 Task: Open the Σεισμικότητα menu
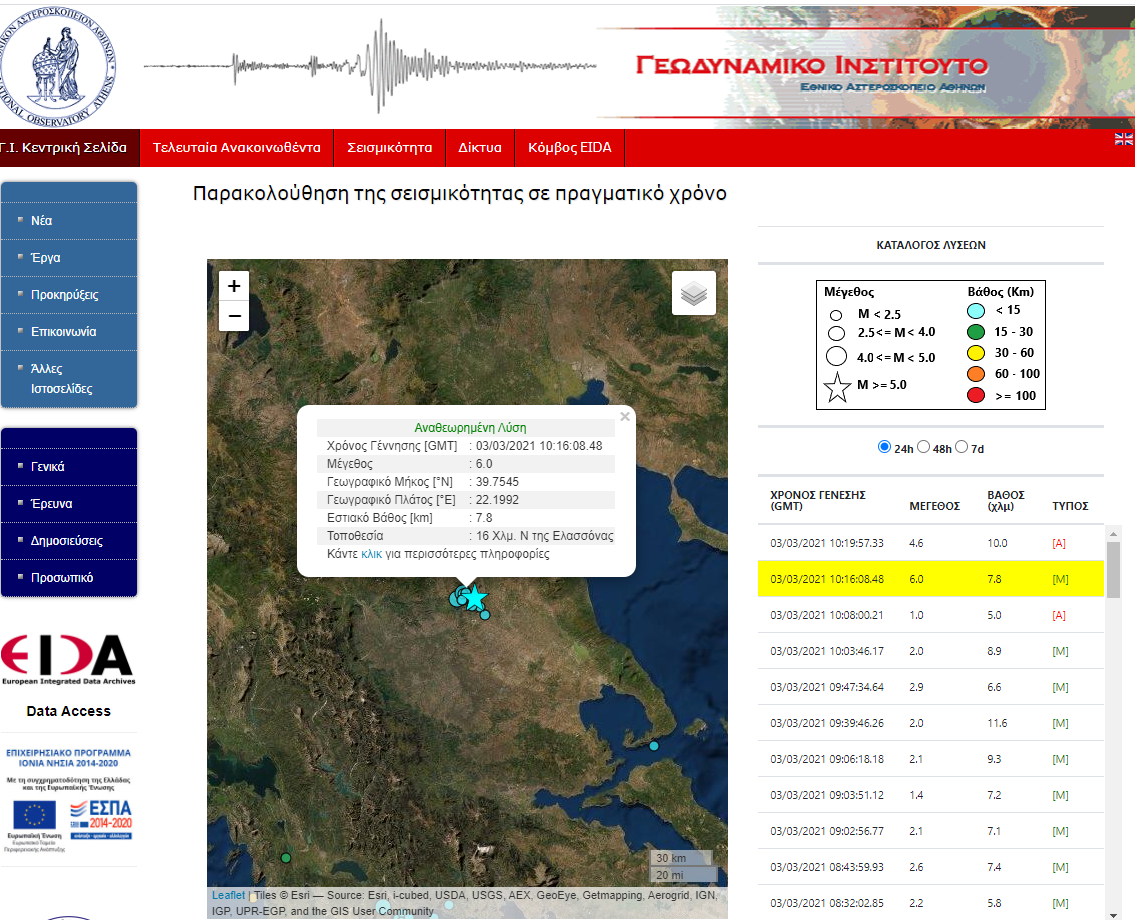(x=389, y=148)
